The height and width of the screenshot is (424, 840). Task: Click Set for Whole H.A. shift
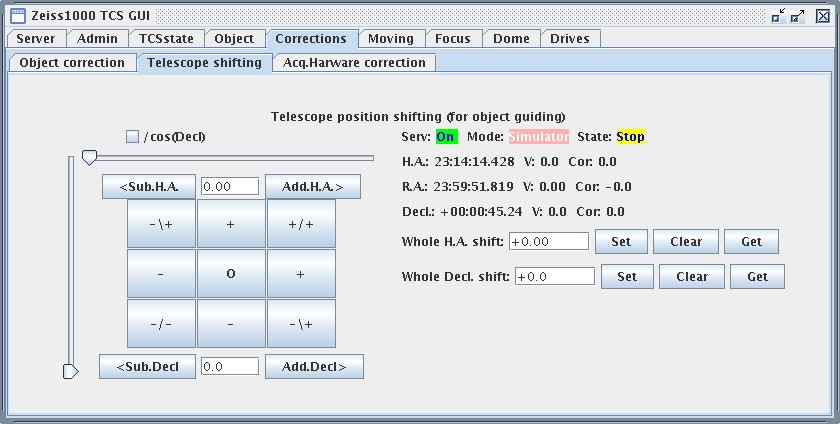pos(621,241)
